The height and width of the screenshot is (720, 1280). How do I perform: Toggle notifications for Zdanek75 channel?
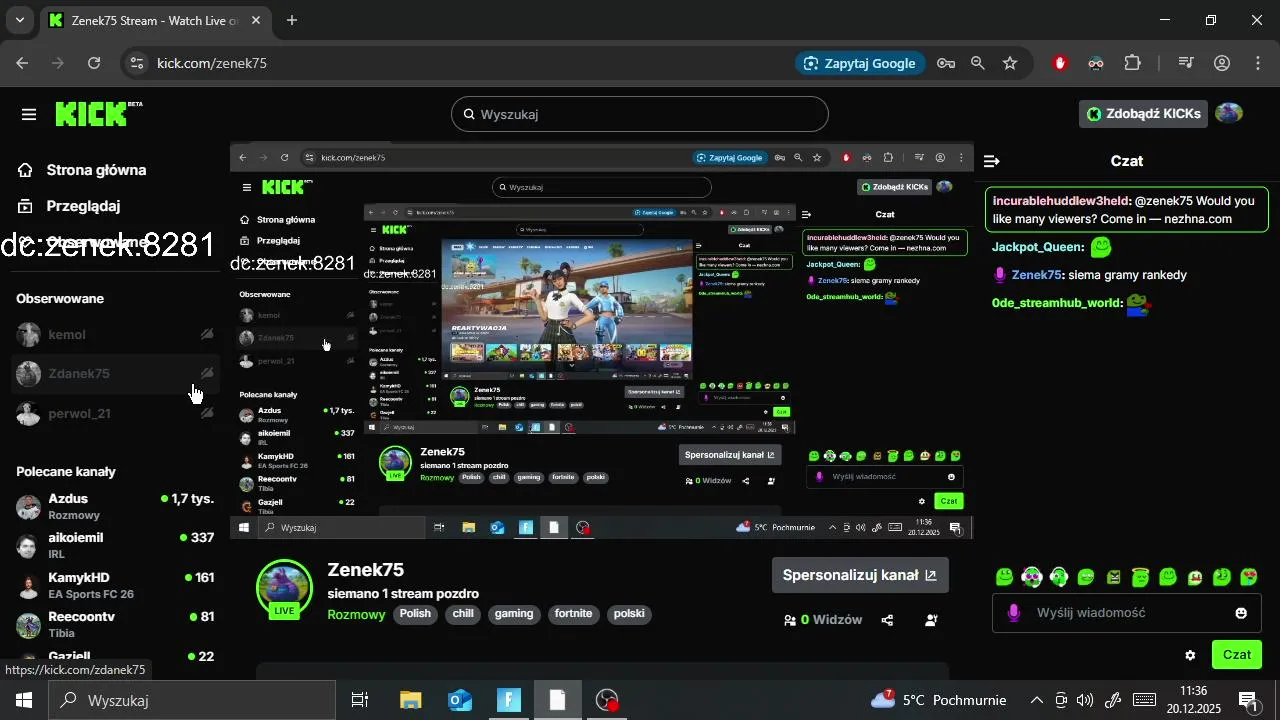point(207,373)
